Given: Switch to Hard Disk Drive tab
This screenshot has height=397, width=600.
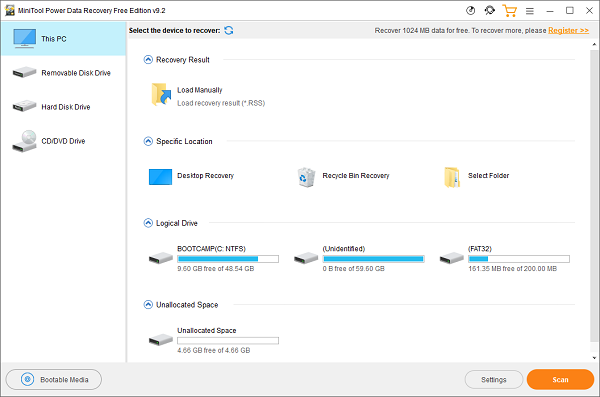Looking at the screenshot, I should pos(63,107).
